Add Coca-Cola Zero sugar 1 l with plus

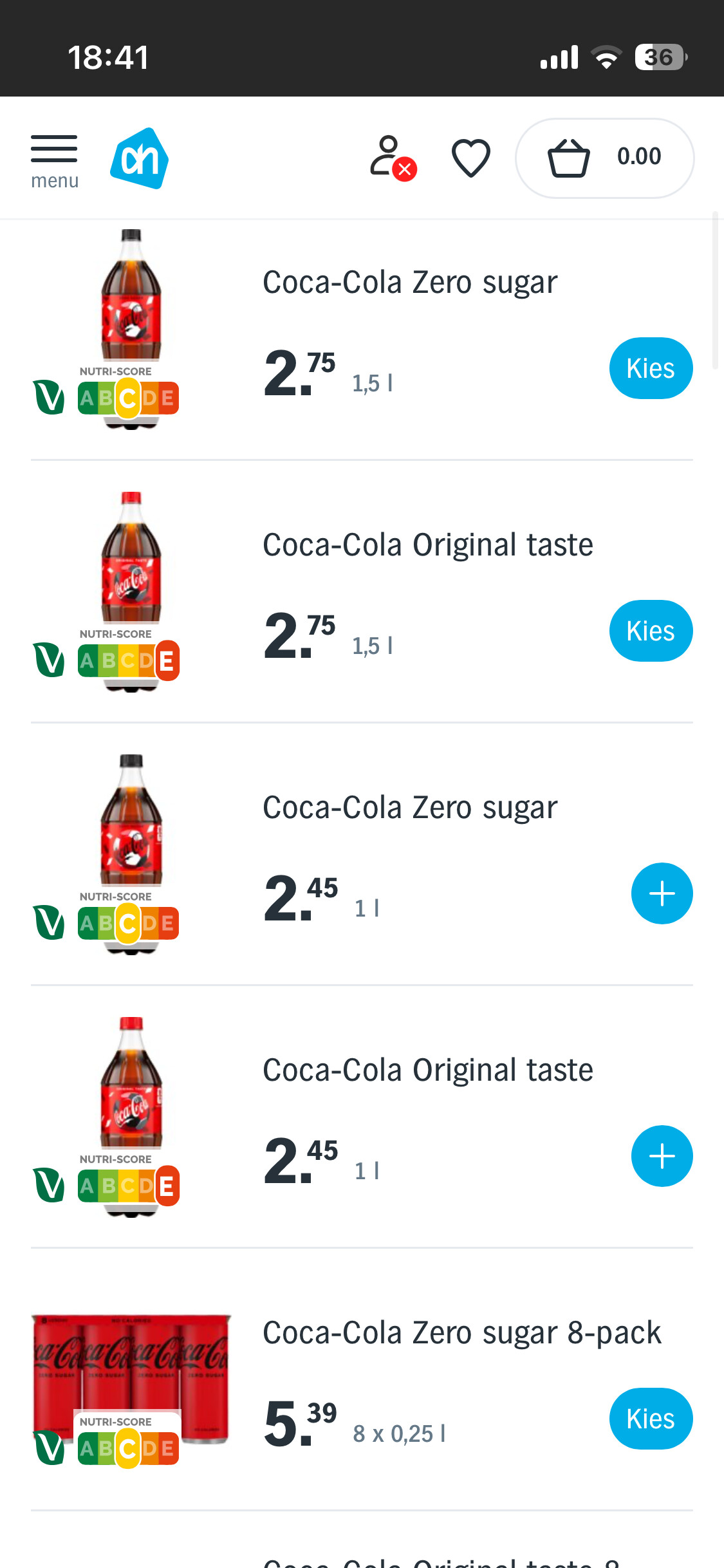(662, 893)
